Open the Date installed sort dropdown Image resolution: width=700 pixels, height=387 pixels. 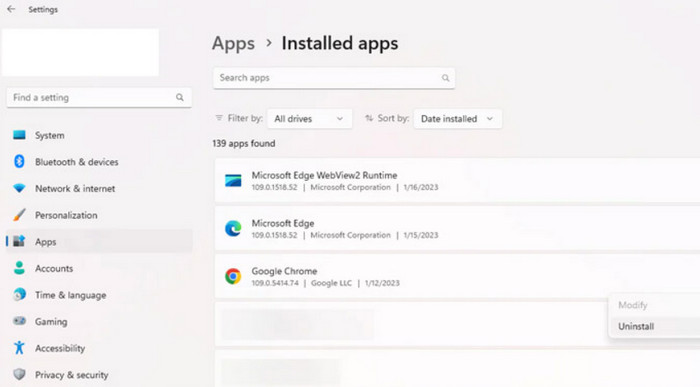coord(458,119)
